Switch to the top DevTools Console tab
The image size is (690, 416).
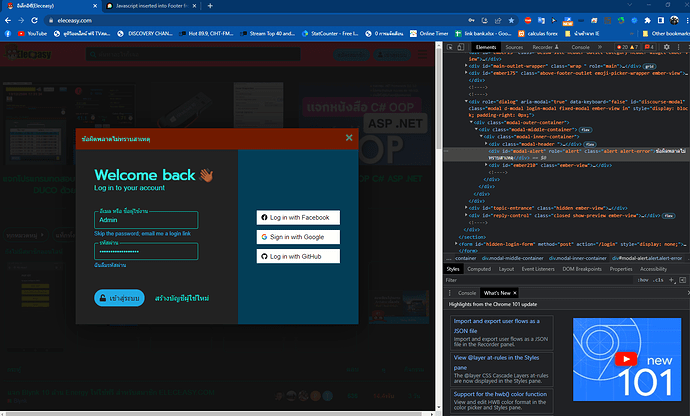click(x=580, y=47)
